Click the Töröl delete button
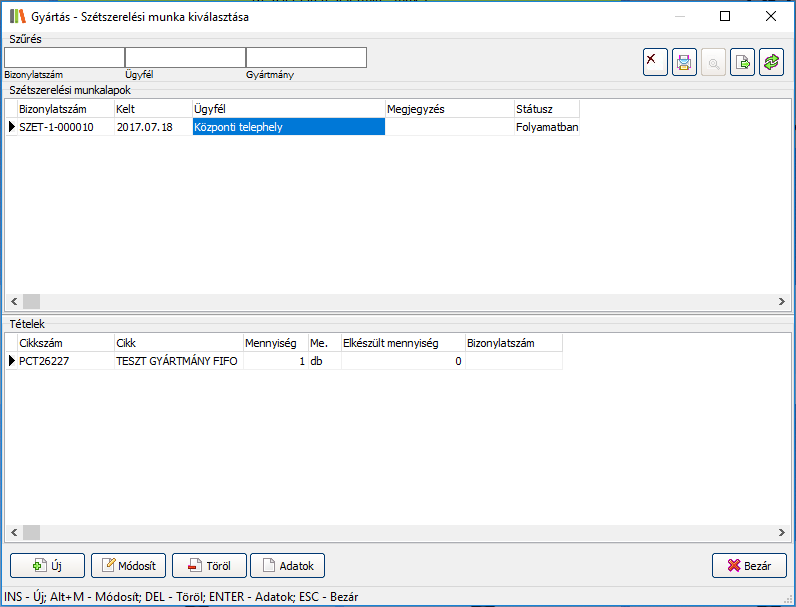Viewport: 796px width, 607px height. (209, 565)
